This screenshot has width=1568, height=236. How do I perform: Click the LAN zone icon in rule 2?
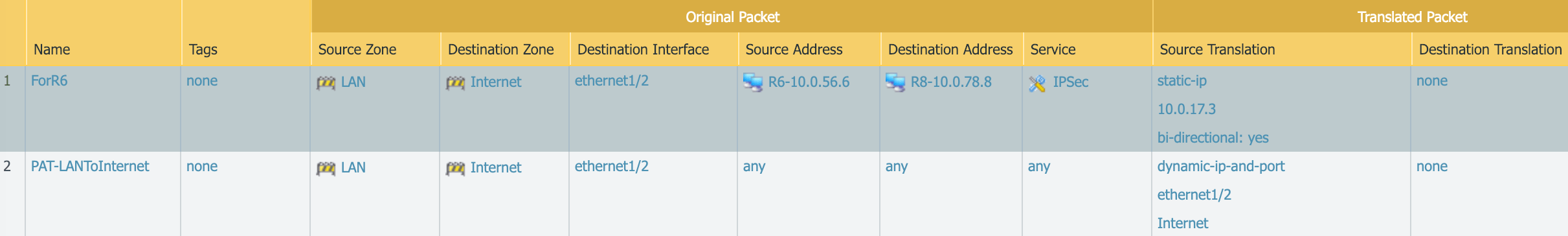[x=326, y=169]
